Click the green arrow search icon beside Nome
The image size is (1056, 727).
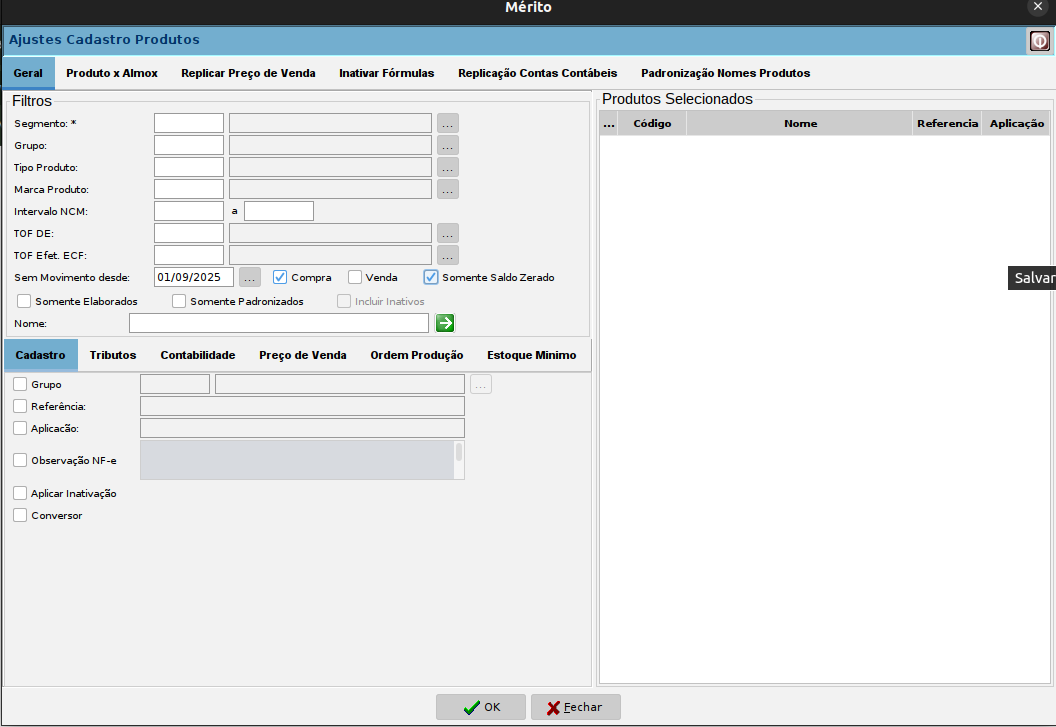point(445,323)
